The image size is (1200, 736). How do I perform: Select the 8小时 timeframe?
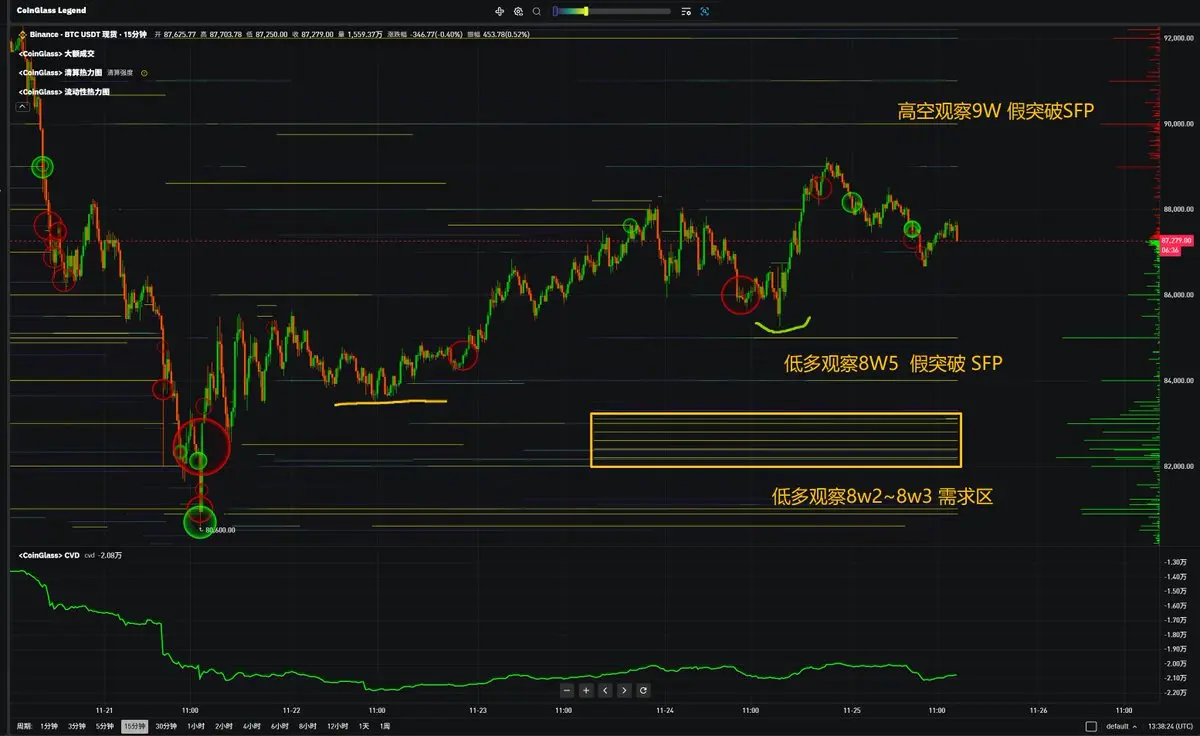click(x=308, y=726)
